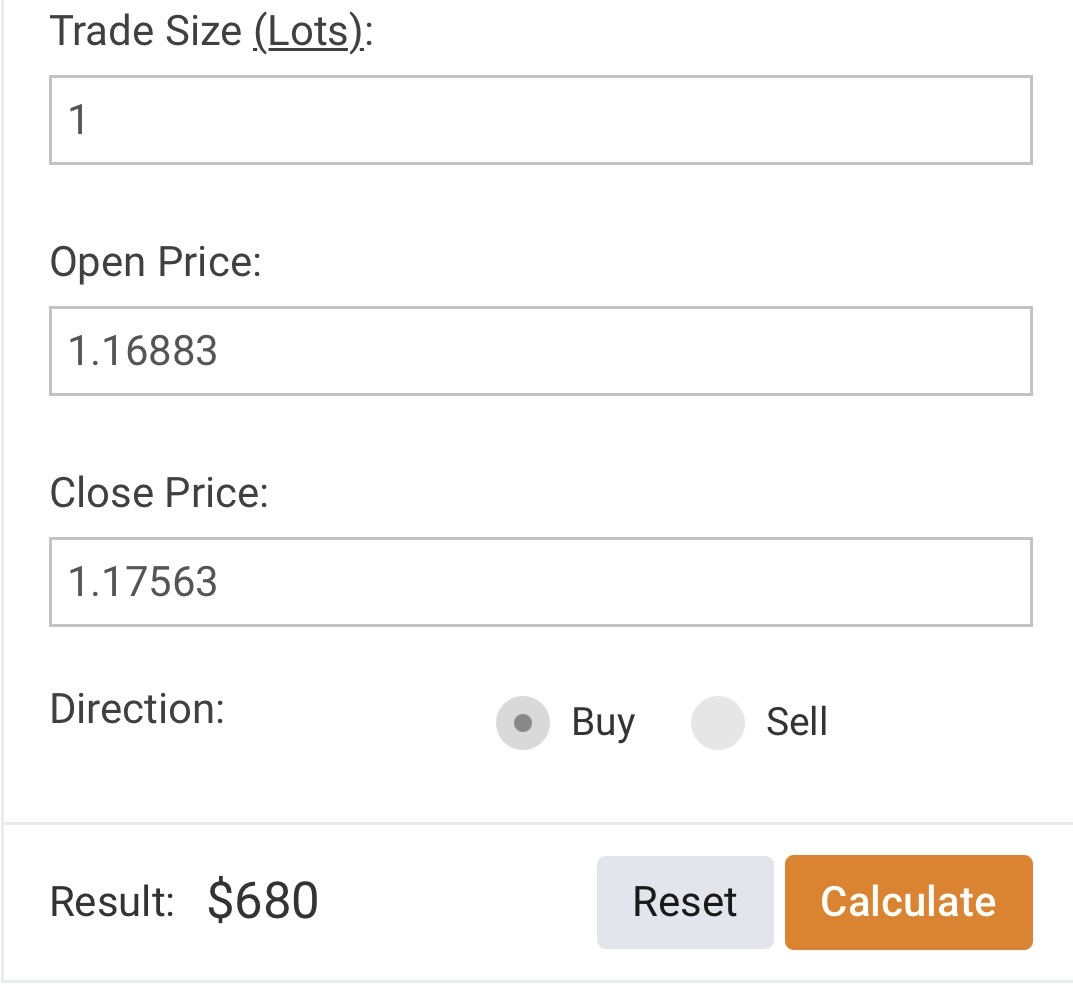This screenshot has width=1073, height=999.
Task: Click the 1.17563 value text
Action: point(143,582)
